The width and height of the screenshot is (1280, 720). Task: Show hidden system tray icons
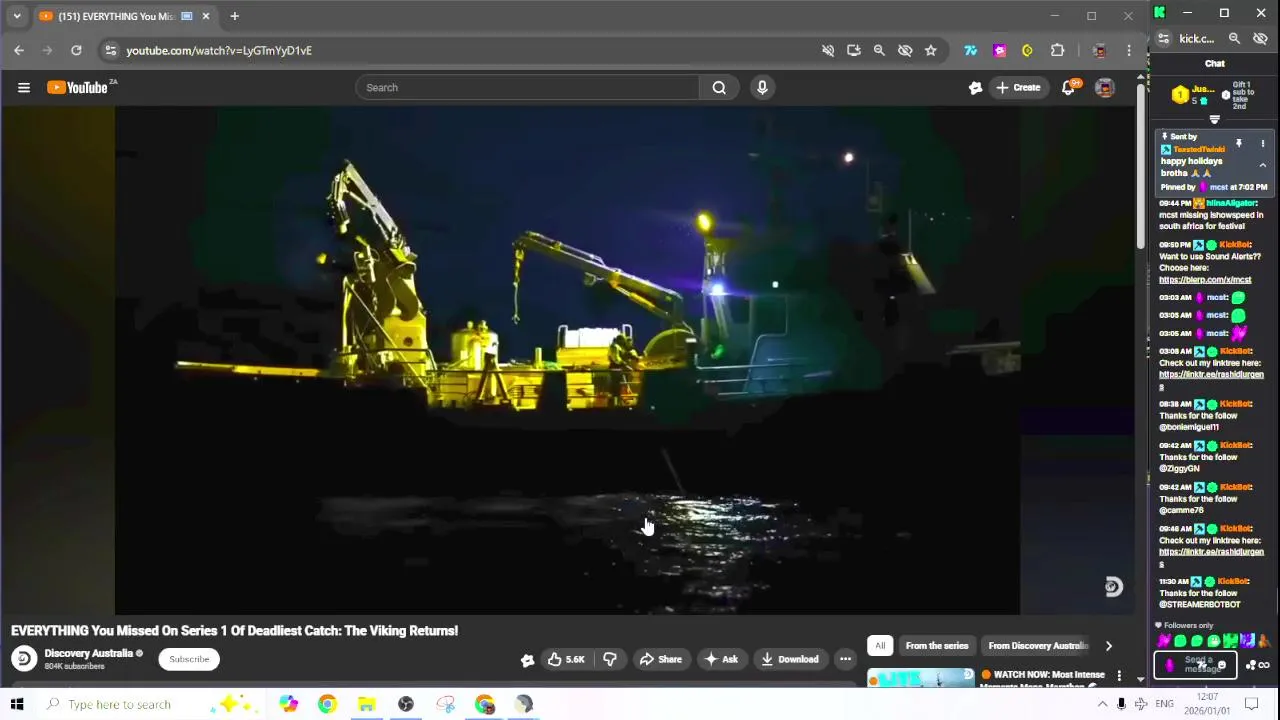1102,704
